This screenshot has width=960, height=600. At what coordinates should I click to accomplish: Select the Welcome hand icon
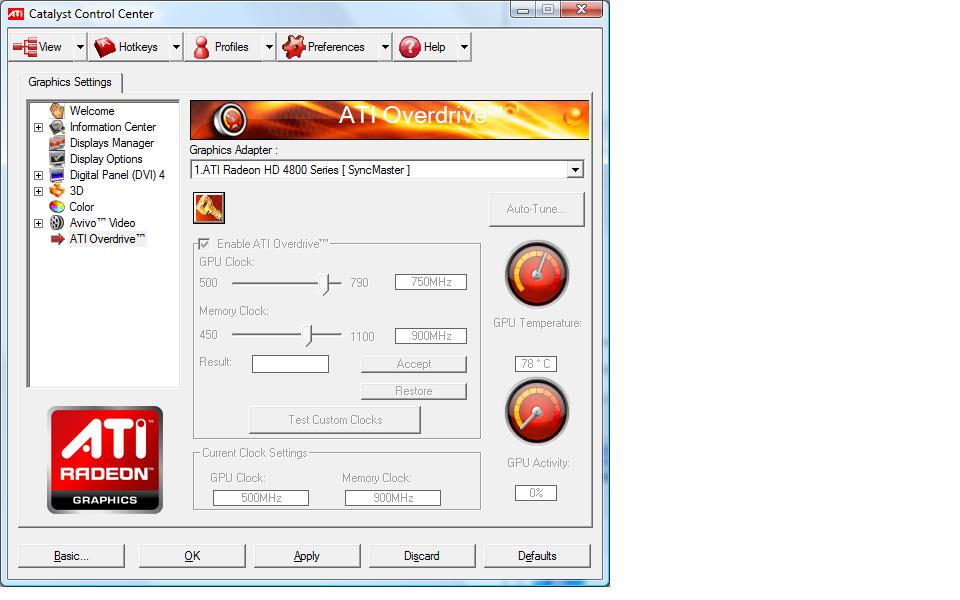pos(57,111)
